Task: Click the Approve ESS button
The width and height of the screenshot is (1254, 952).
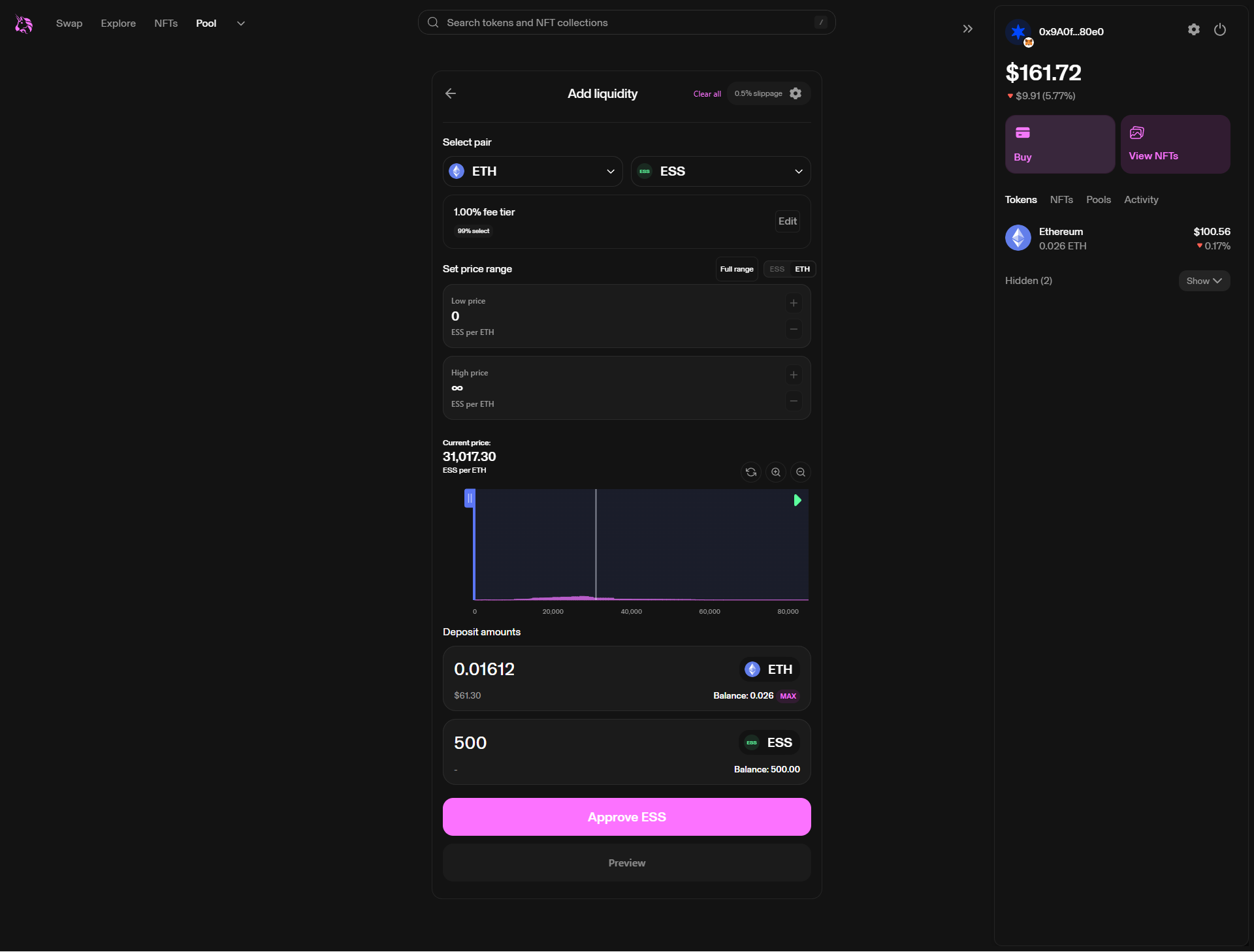Action: click(626, 817)
